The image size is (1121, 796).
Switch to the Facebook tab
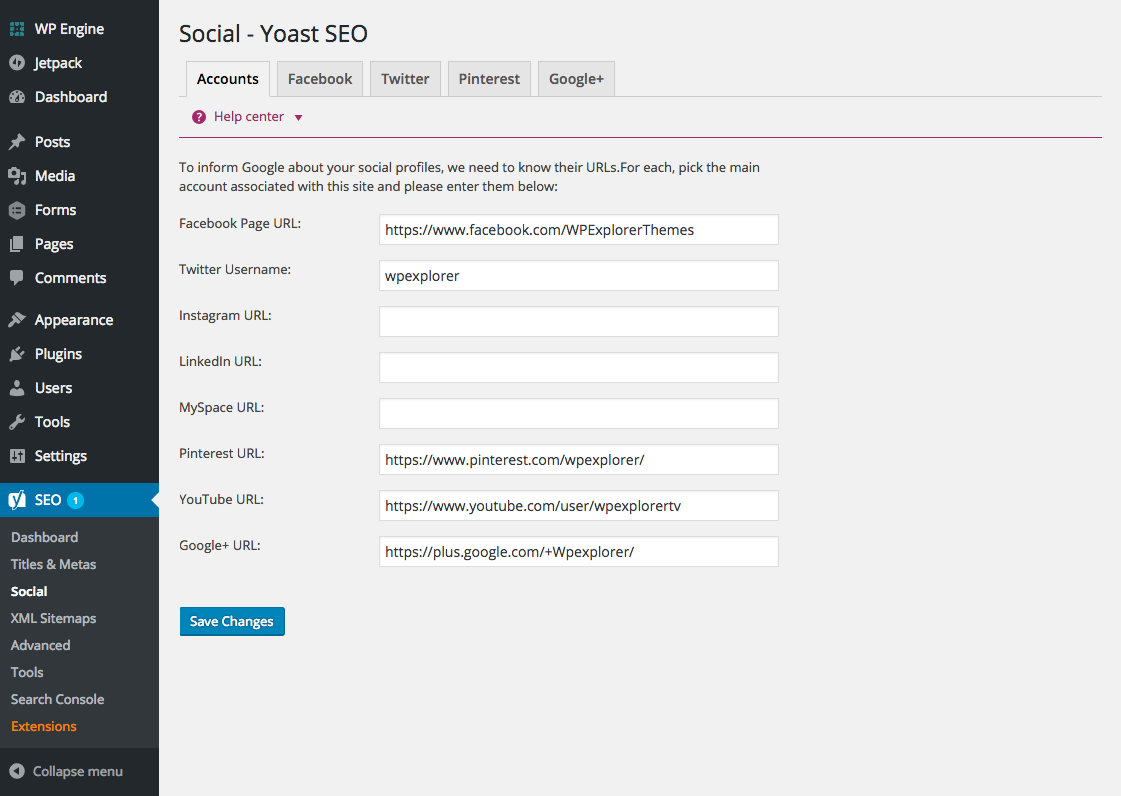[x=320, y=79]
